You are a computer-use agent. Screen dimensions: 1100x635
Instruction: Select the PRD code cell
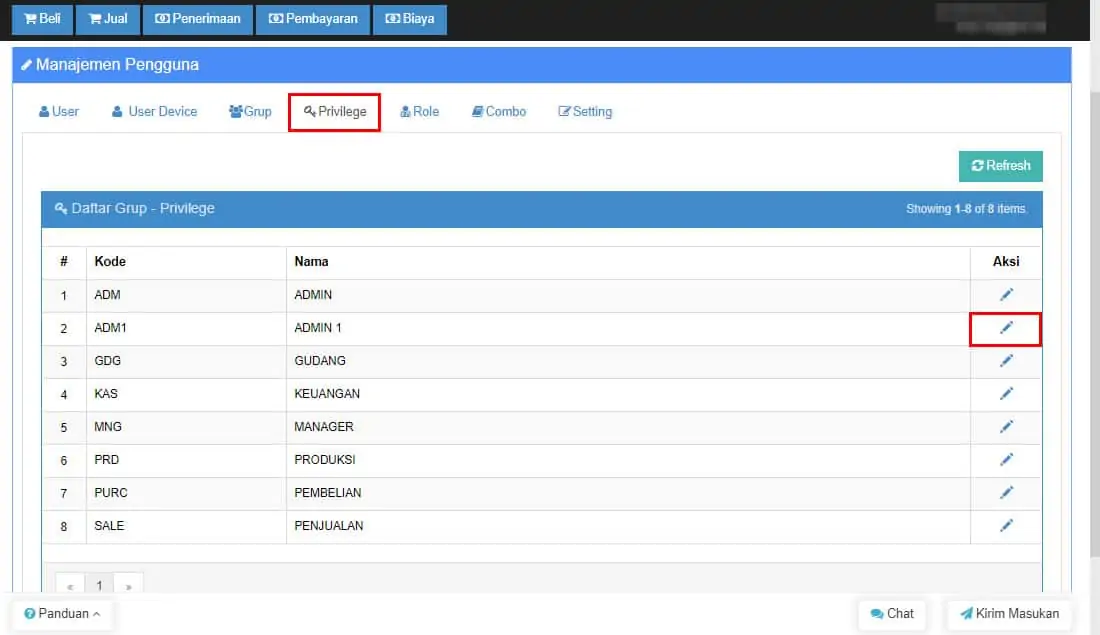(186, 460)
